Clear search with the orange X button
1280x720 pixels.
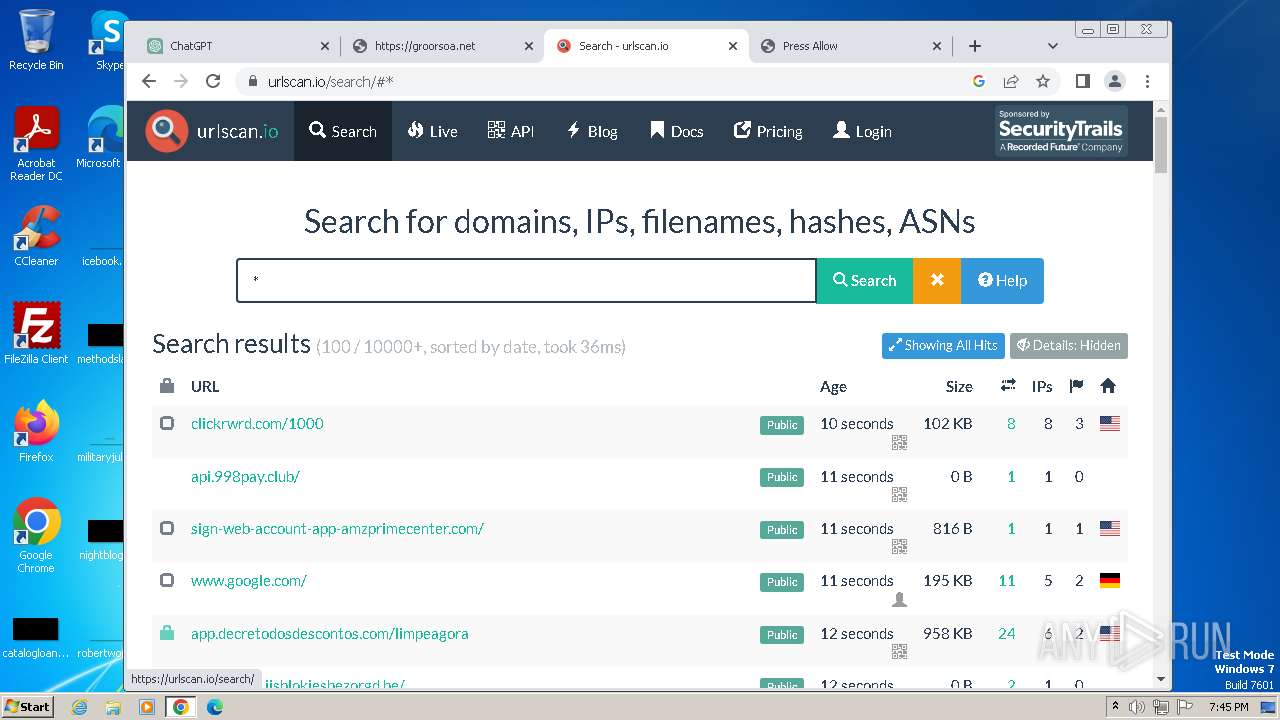pyautogui.click(x=937, y=281)
